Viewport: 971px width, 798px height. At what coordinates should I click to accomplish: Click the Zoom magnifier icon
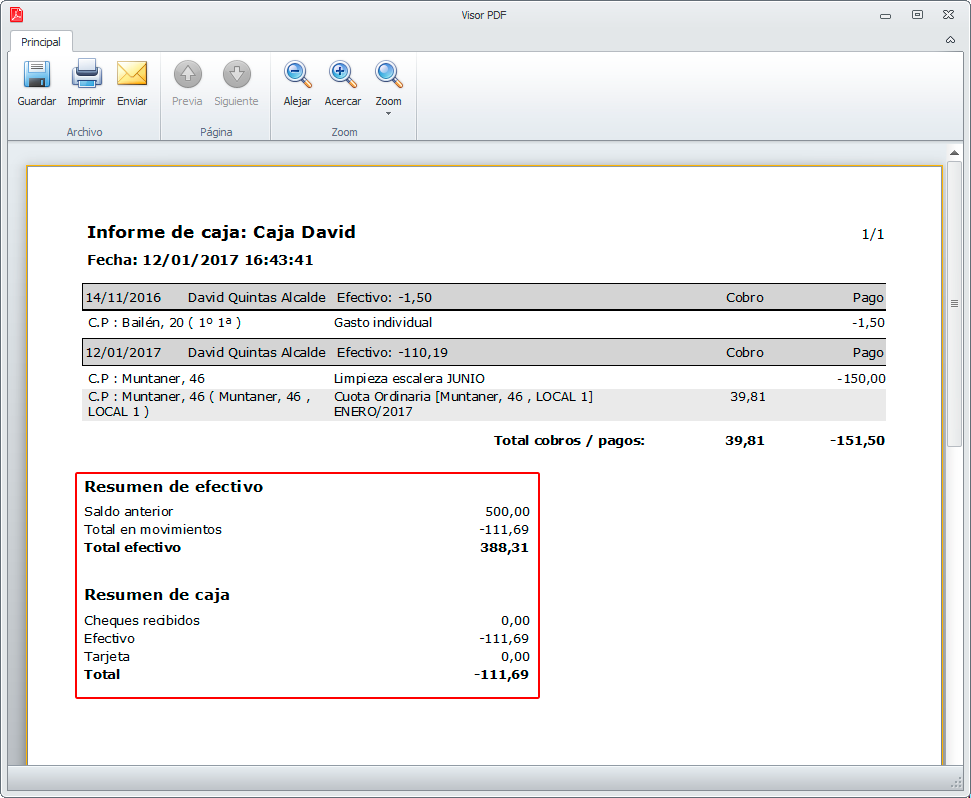[x=388, y=74]
